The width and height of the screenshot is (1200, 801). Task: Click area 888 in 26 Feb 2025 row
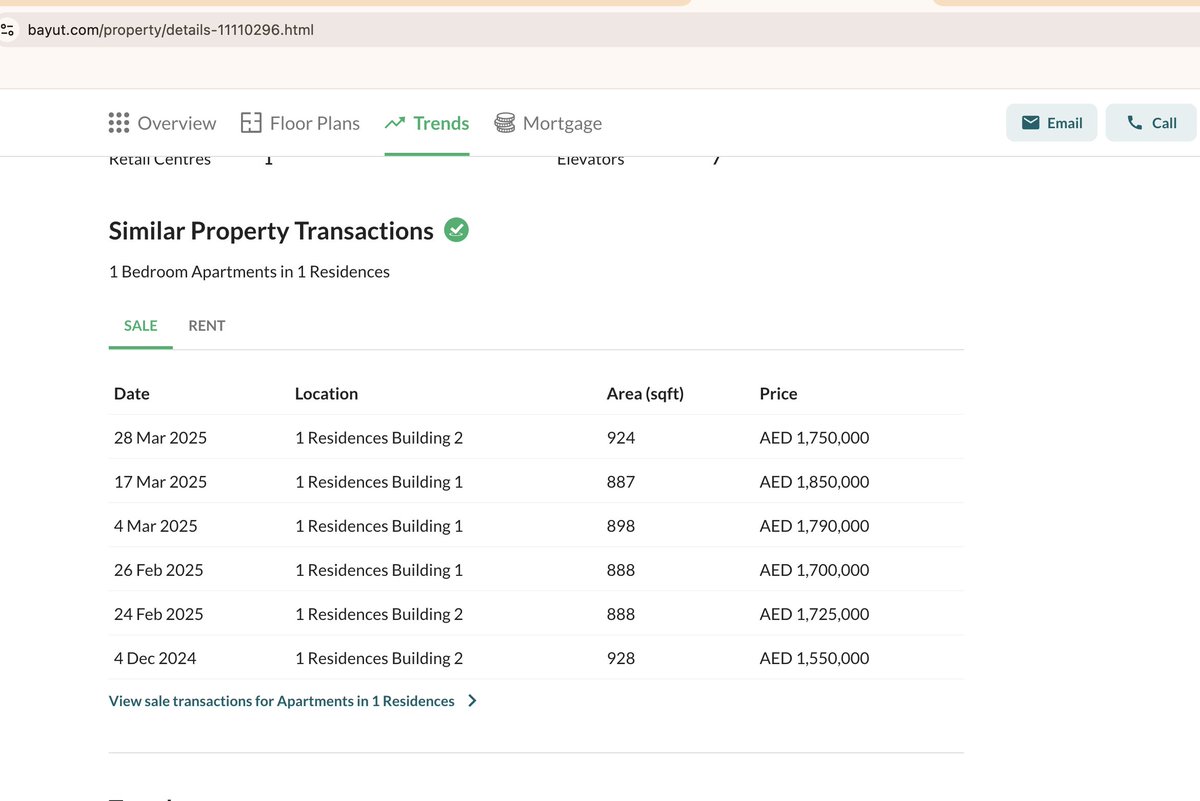click(621, 570)
